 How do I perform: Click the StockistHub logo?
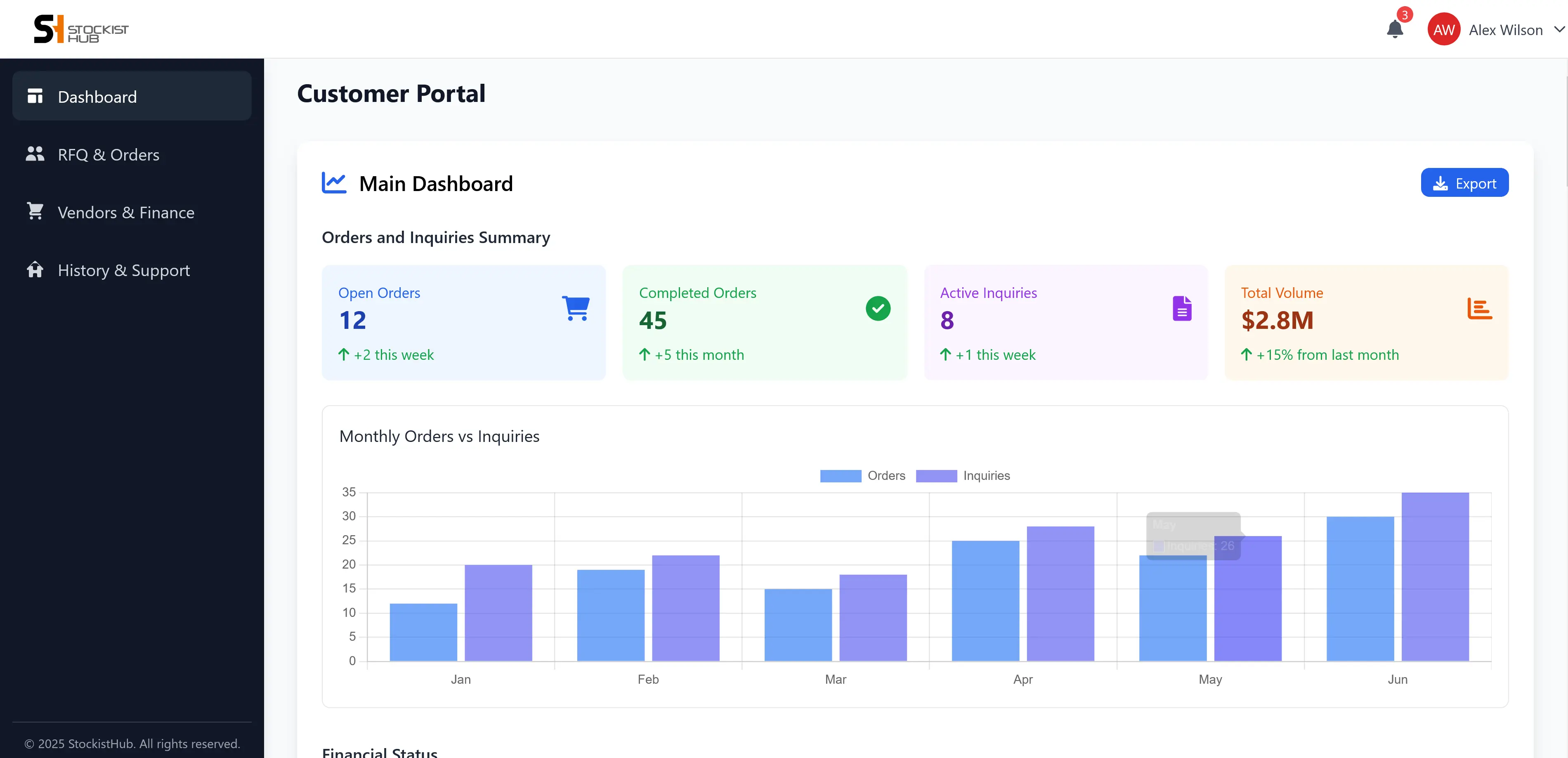(x=81, y=29)
